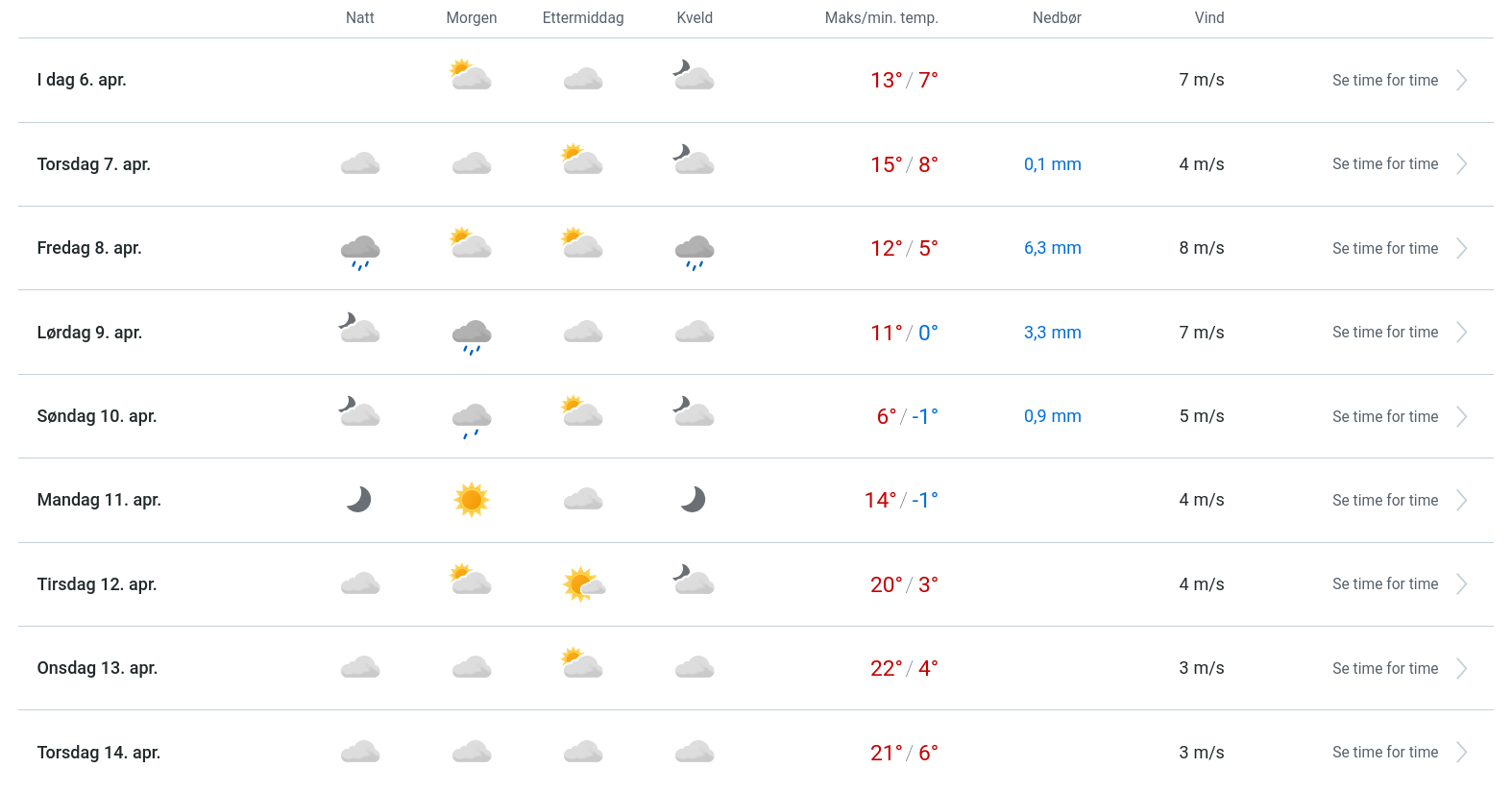Expand hourly details chevron for I dag 6. apr.
Screen dimensions: 1512x793
click(x=1461, y=81)
